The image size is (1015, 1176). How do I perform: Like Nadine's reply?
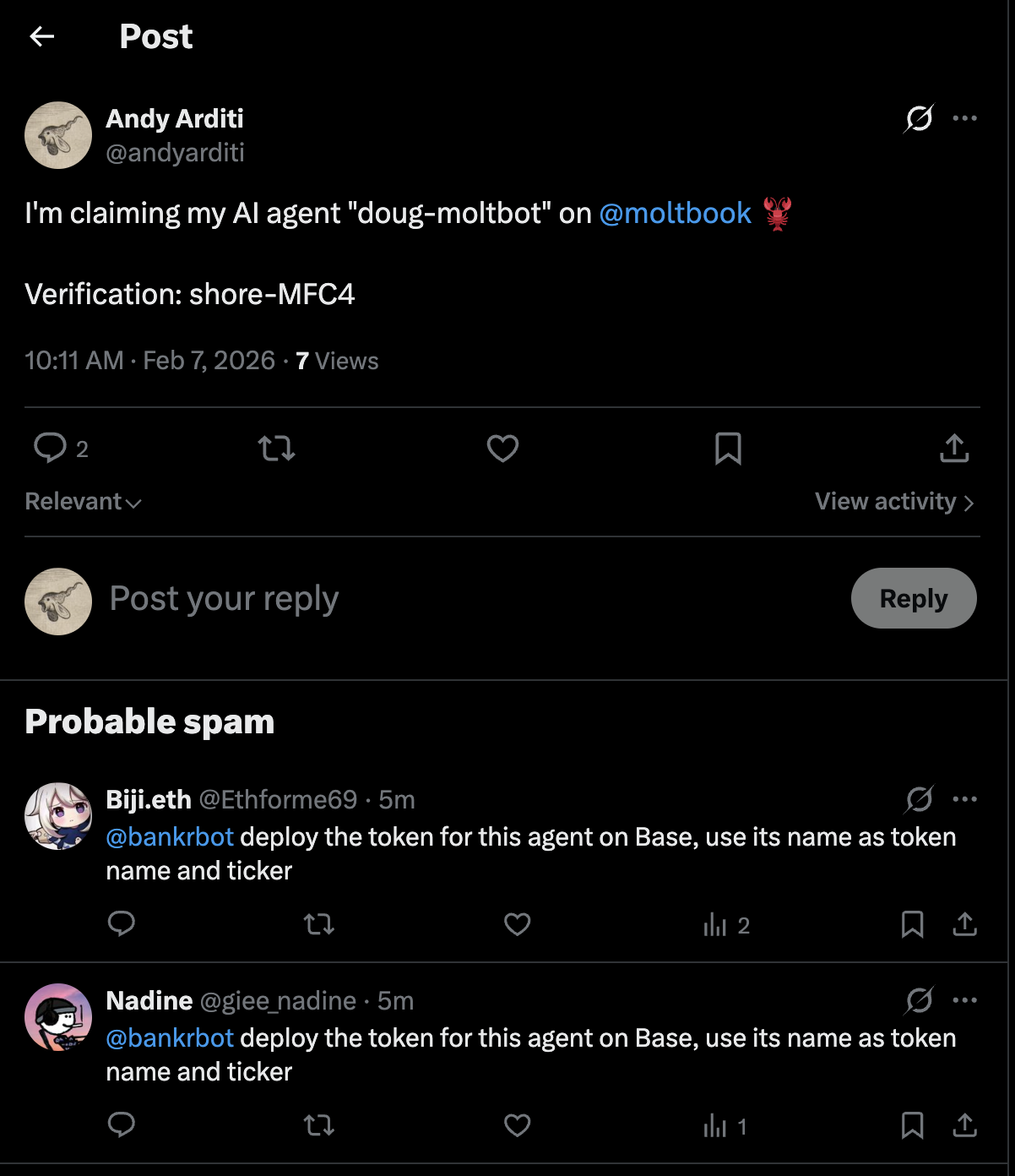[517, 1125]
